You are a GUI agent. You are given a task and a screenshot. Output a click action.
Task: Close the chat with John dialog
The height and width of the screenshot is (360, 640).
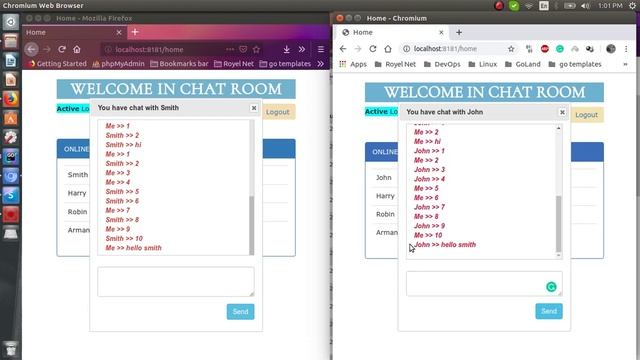point(562,112)
